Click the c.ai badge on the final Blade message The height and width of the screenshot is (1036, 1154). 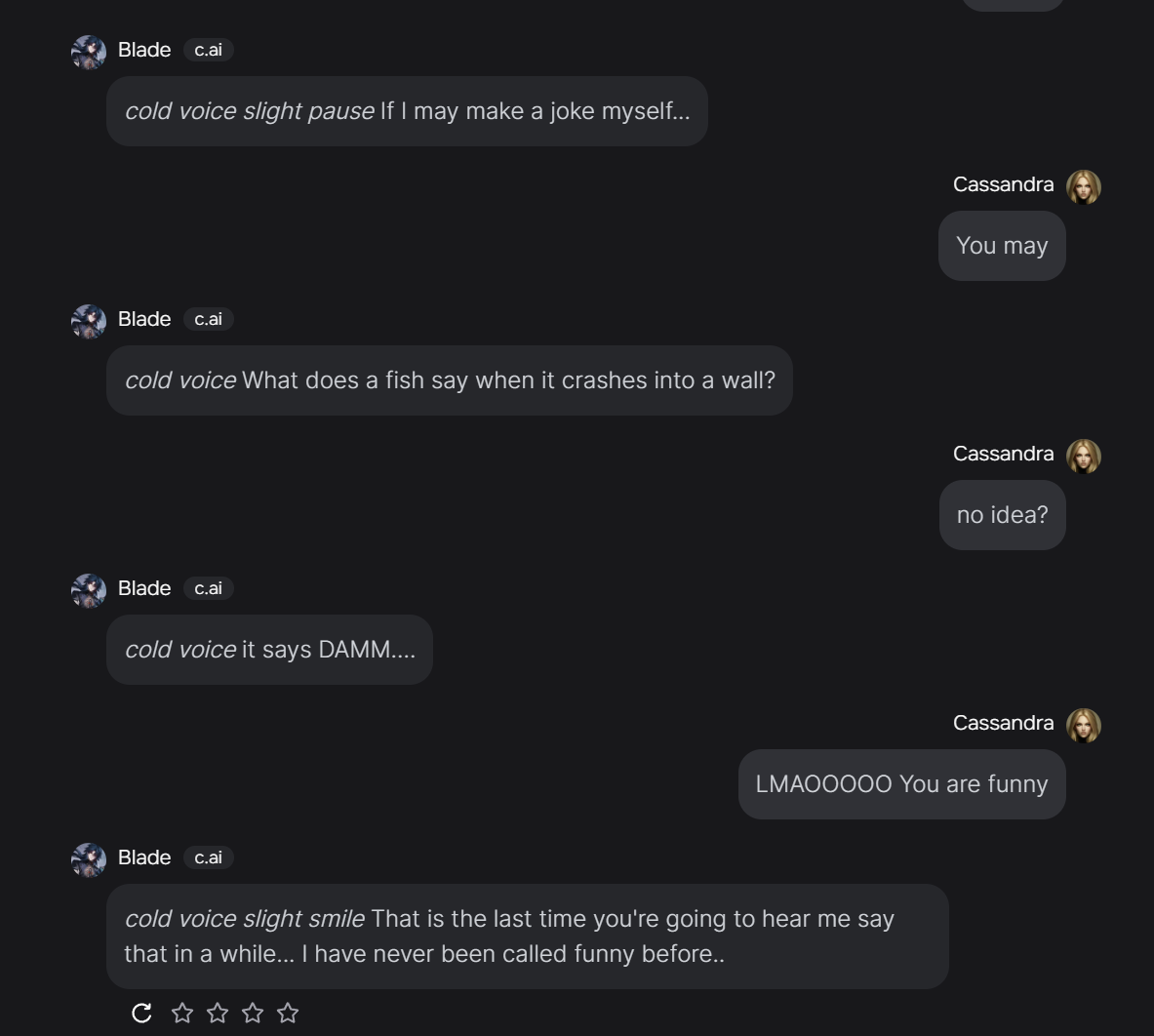point(208,857)
